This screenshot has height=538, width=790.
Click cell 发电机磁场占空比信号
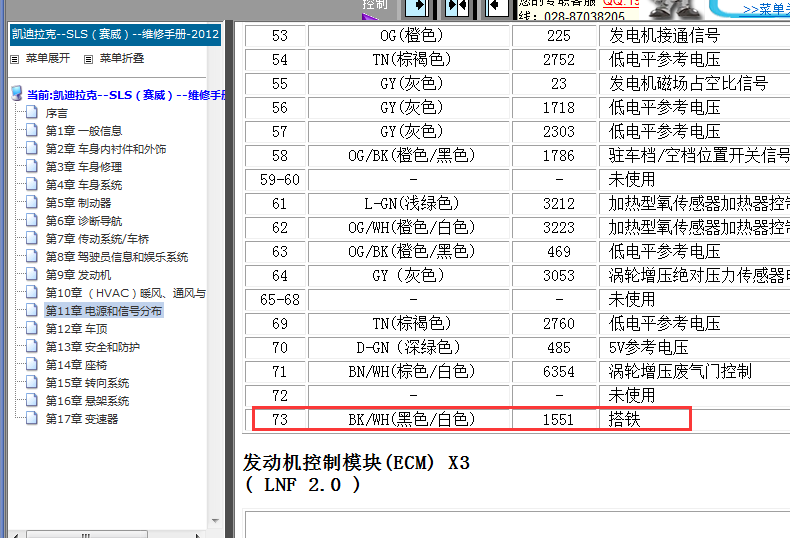[x=695, y=83]
